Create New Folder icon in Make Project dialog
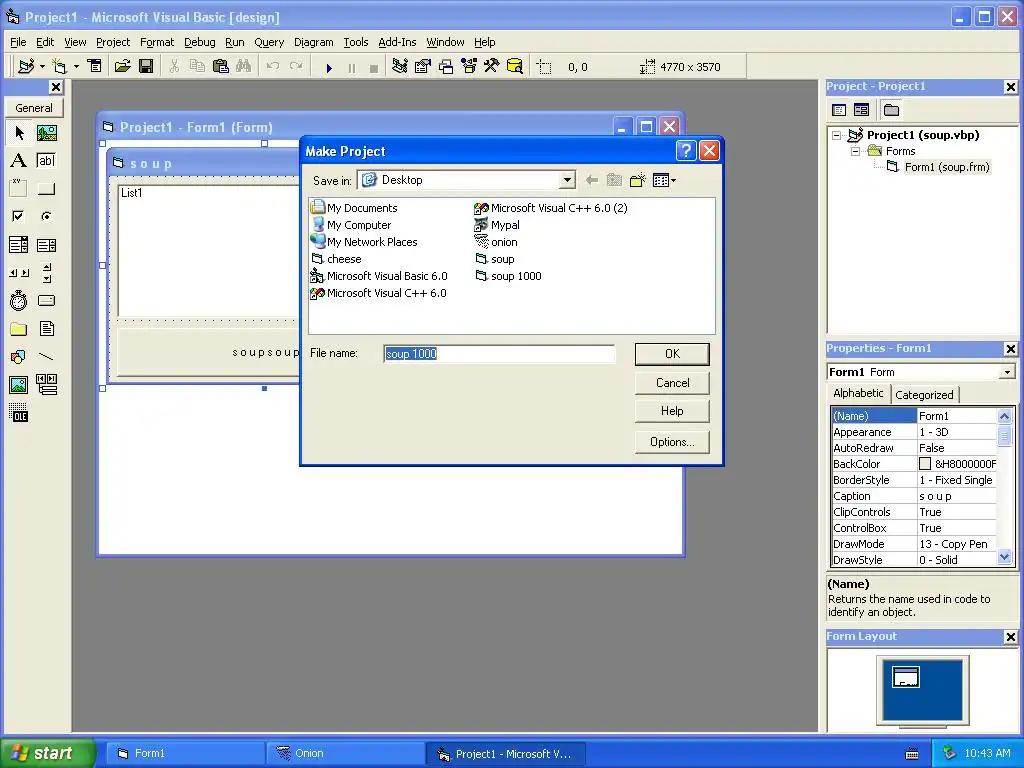The width and height of the screenshot is (1024, 768). tap(637, 180)
